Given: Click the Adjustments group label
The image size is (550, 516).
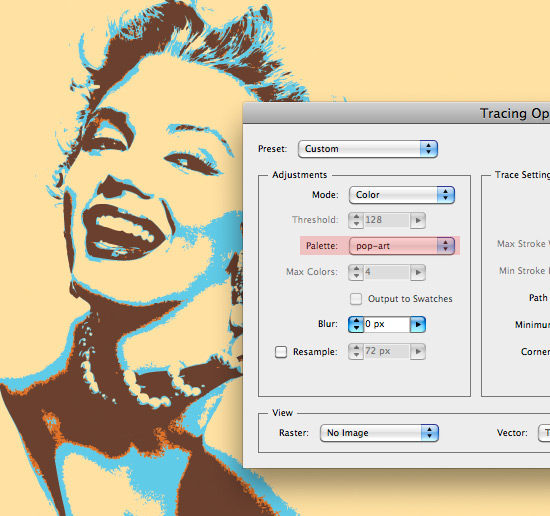Looking at the screenshot, I should (300, 175).
